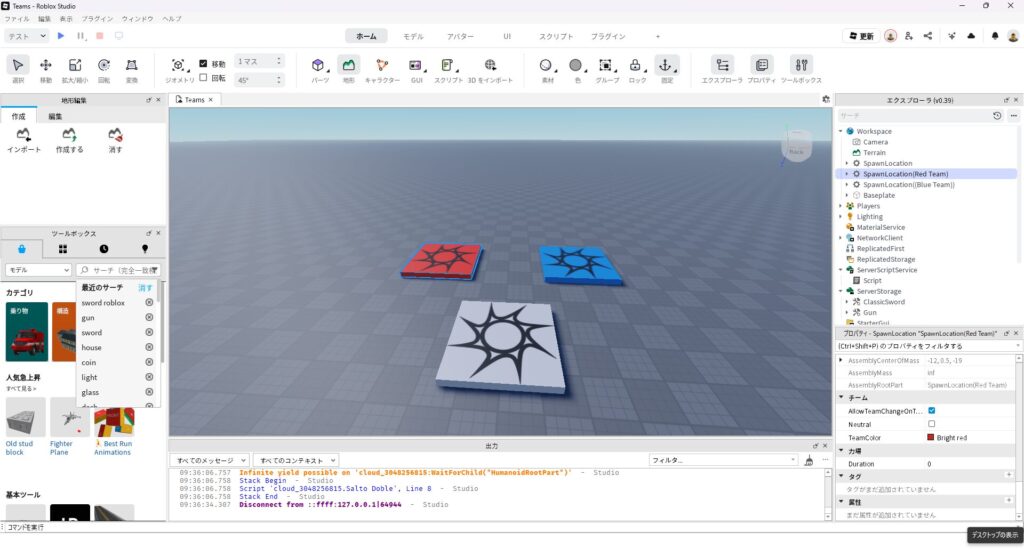Switch to the アバター ribbon tab
1024x549 pixels.
[x=460, y=37]
